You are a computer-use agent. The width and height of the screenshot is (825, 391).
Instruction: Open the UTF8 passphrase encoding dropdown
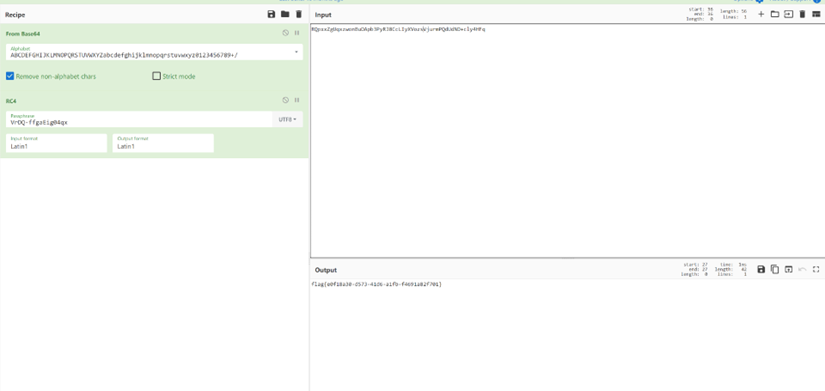287,119
